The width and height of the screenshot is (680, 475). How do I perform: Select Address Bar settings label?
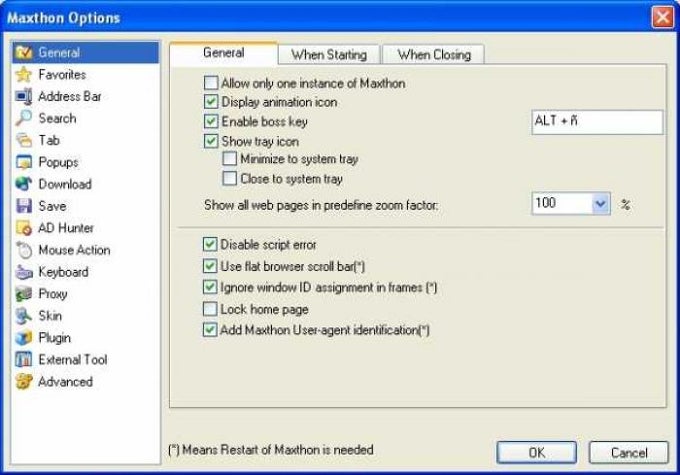pos(70,96)
